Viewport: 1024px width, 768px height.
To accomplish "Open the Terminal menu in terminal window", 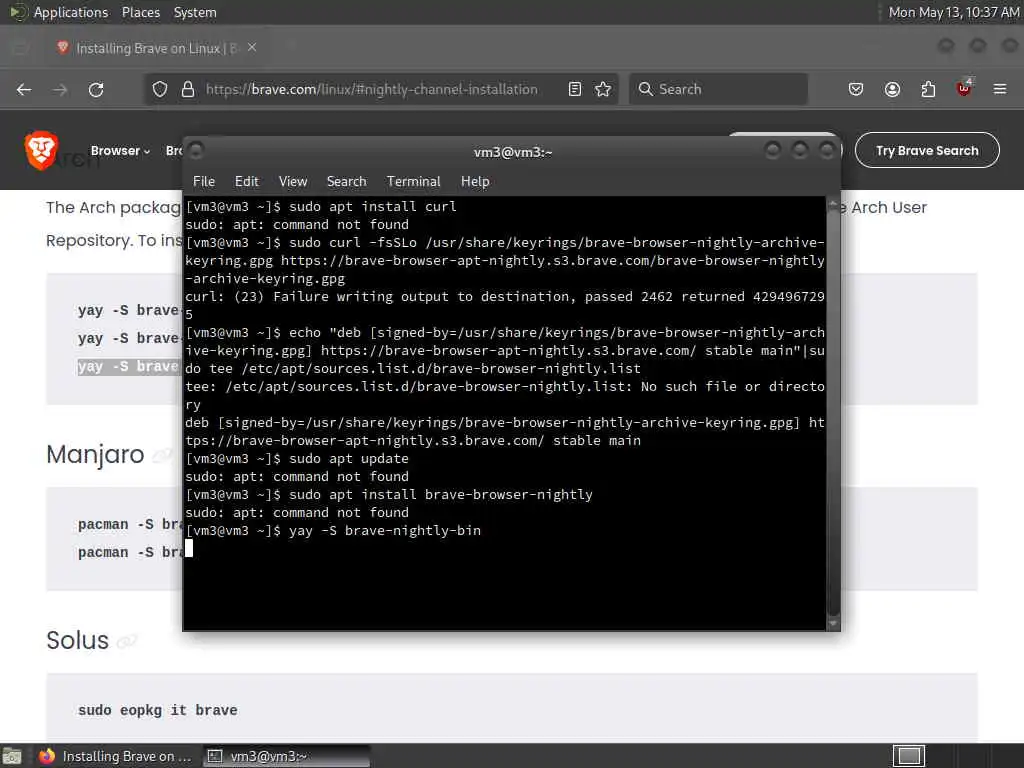I will click(x=413, y=182).
